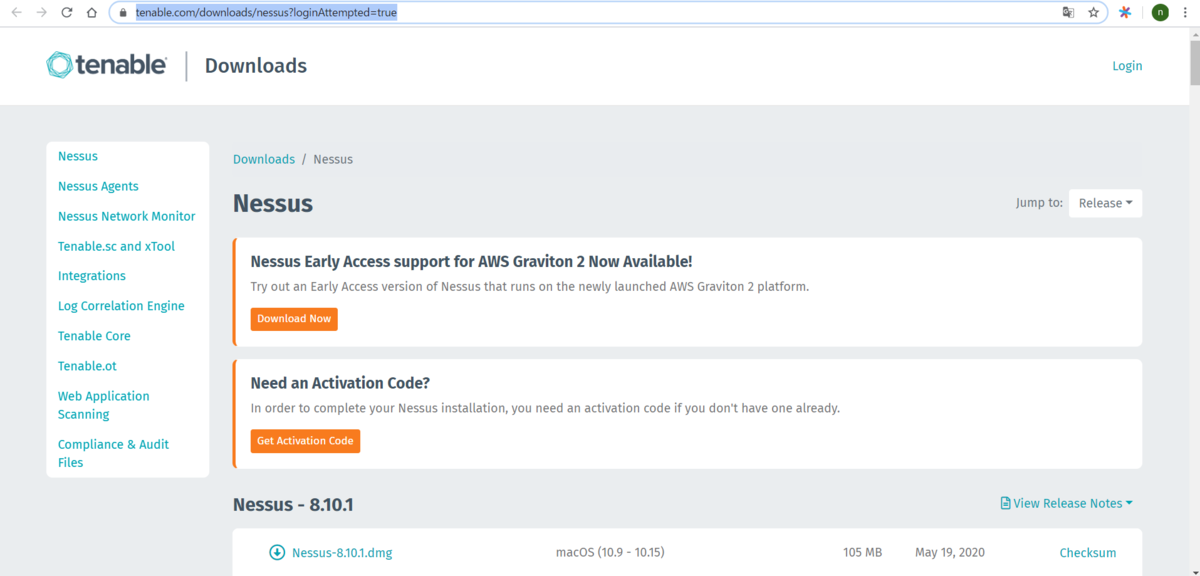Viewport: 1200px width, 576px height.
Task: Go to Tenable.sc and xTool
Action: pos(114,246)
